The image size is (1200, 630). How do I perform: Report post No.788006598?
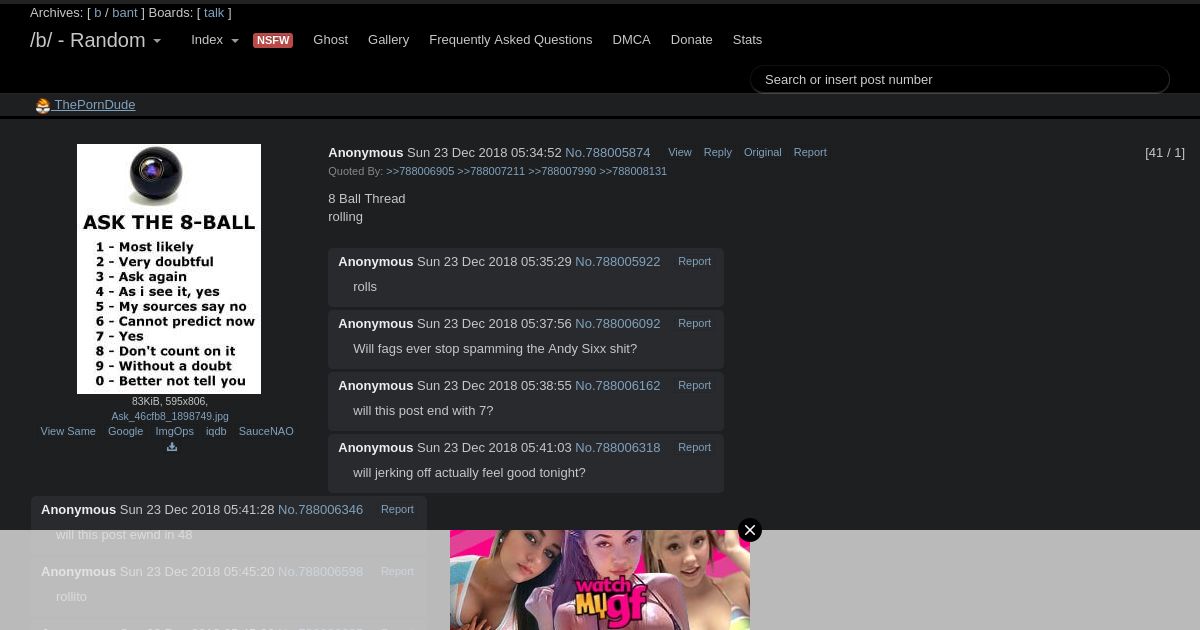(397, 571)
